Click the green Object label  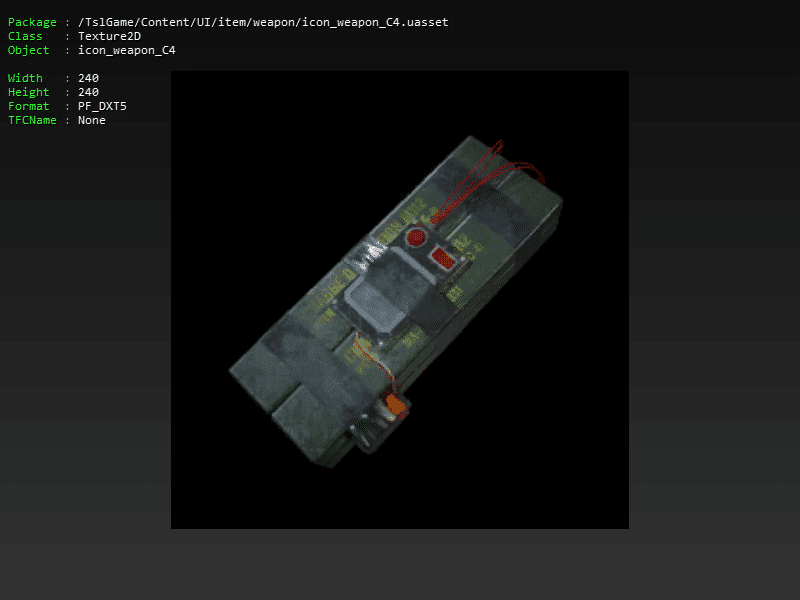pos(28,50)
